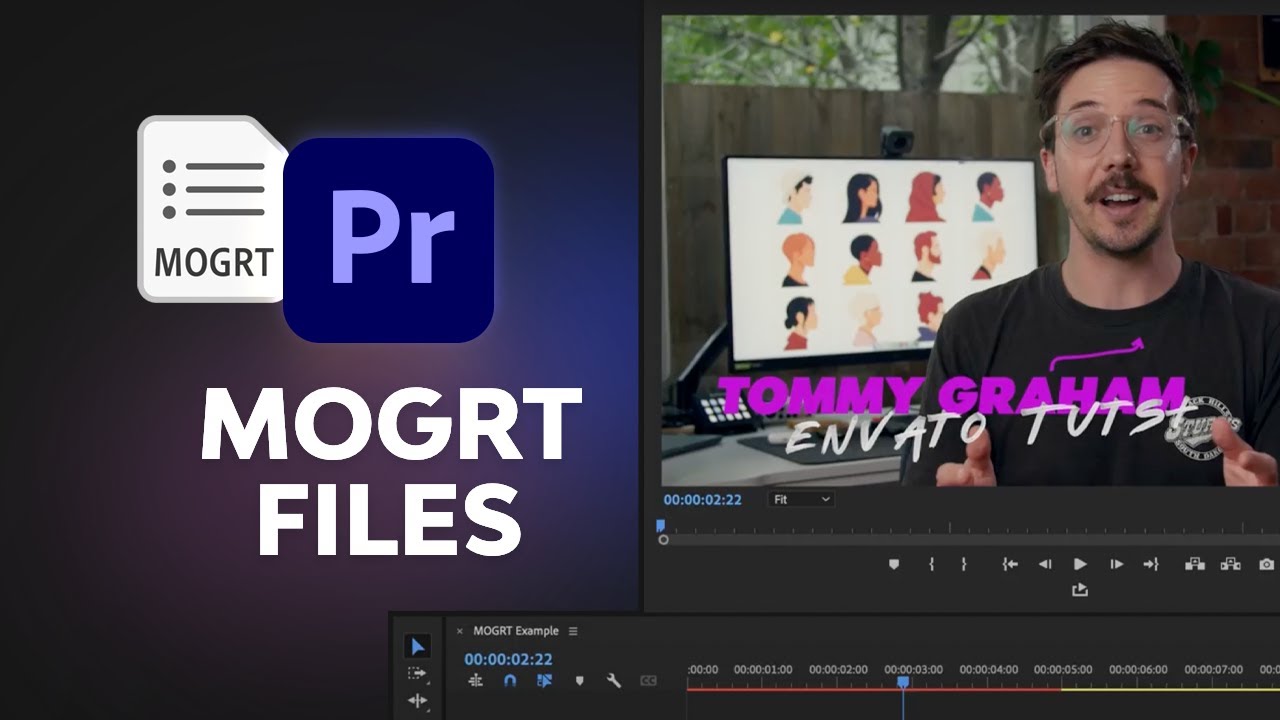
Task: Click the timeline panel timecode 00:00:02:22
Action: point(508,659)
